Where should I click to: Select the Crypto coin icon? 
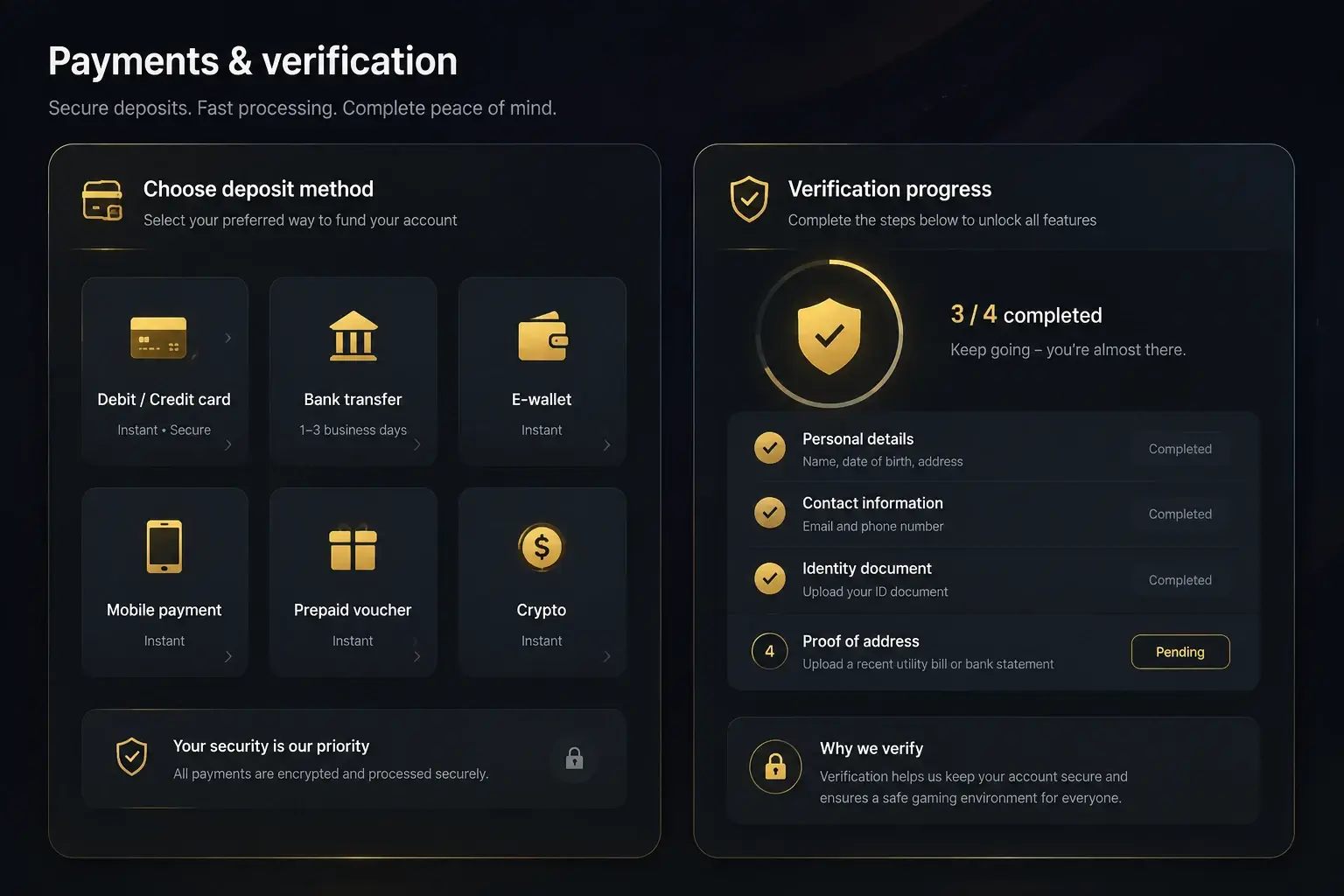pyautogui.click(x=542, y=547)
